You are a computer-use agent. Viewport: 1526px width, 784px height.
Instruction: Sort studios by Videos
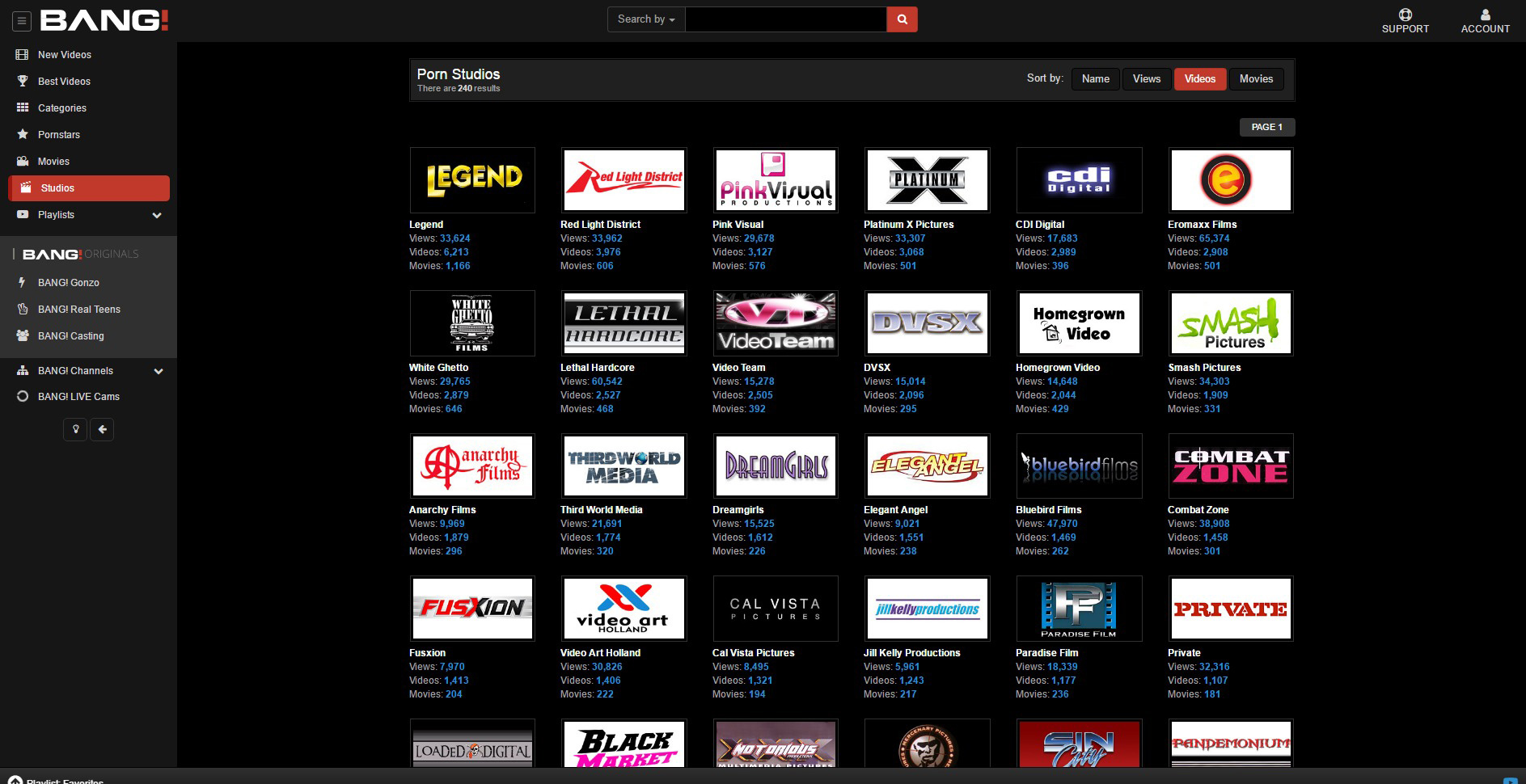(1200, 78)
